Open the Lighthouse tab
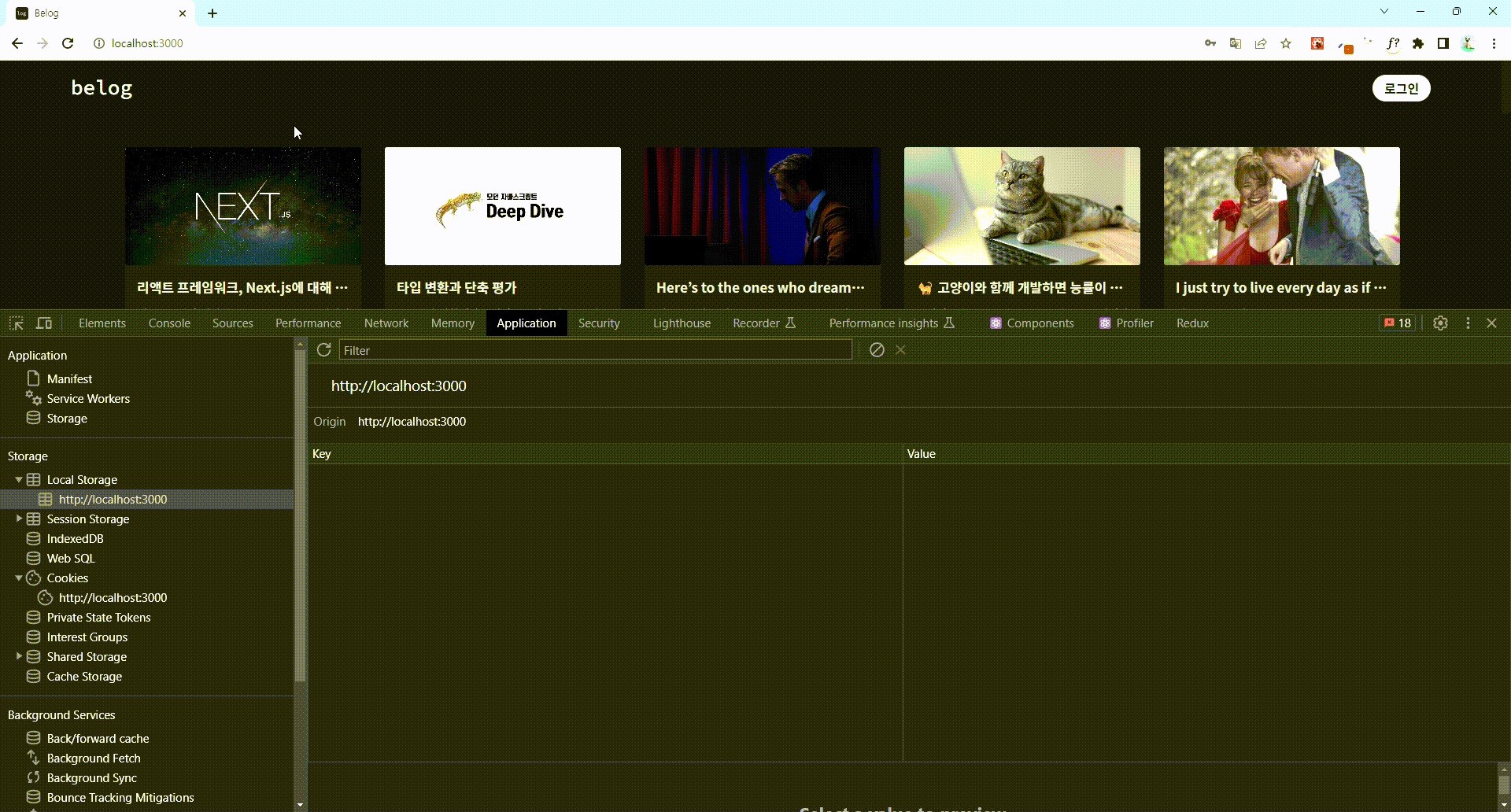The image size is (1511, 812). (x=682, y=323)
